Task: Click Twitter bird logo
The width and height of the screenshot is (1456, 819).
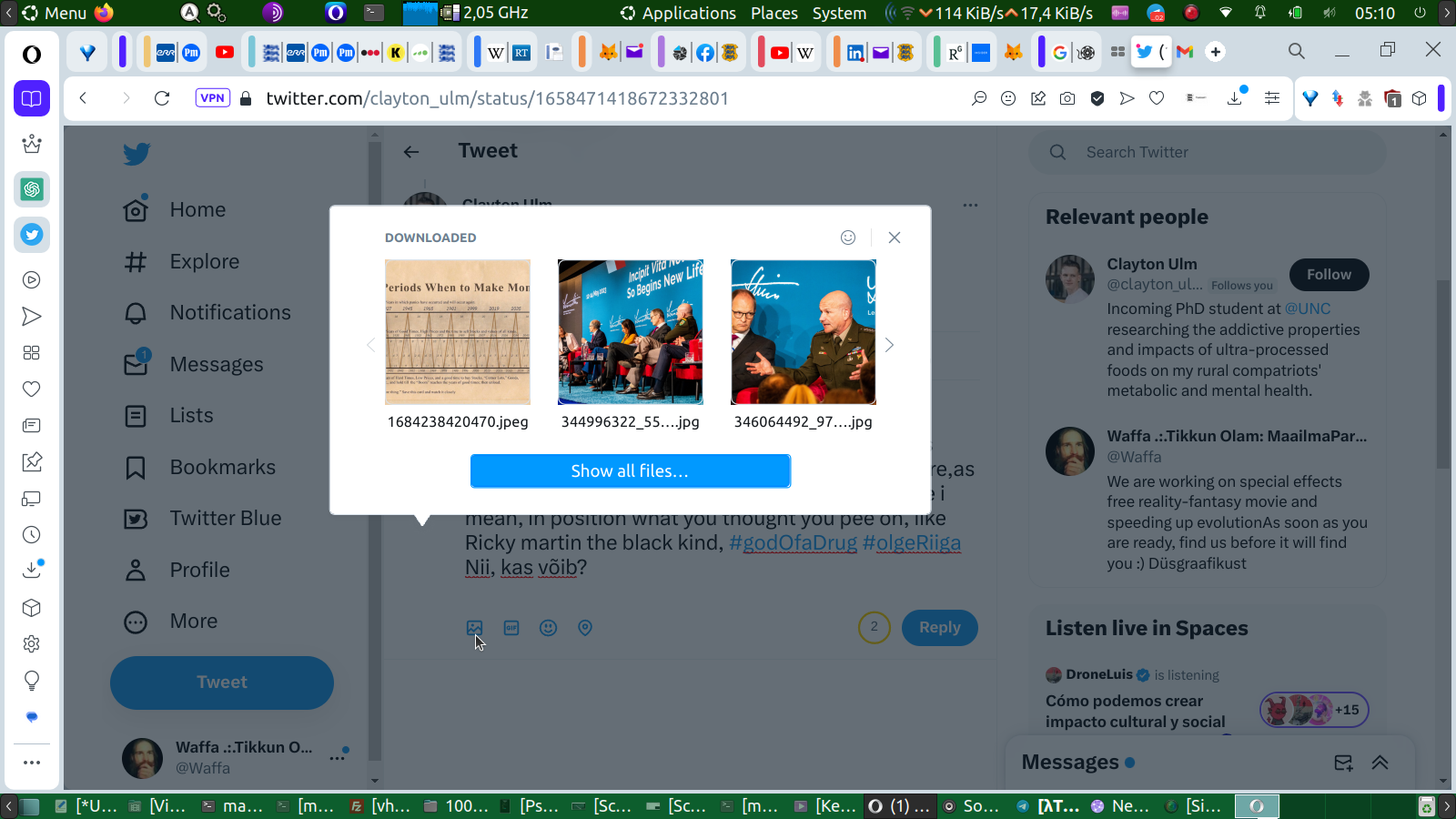Action: (x=136, y=154)
